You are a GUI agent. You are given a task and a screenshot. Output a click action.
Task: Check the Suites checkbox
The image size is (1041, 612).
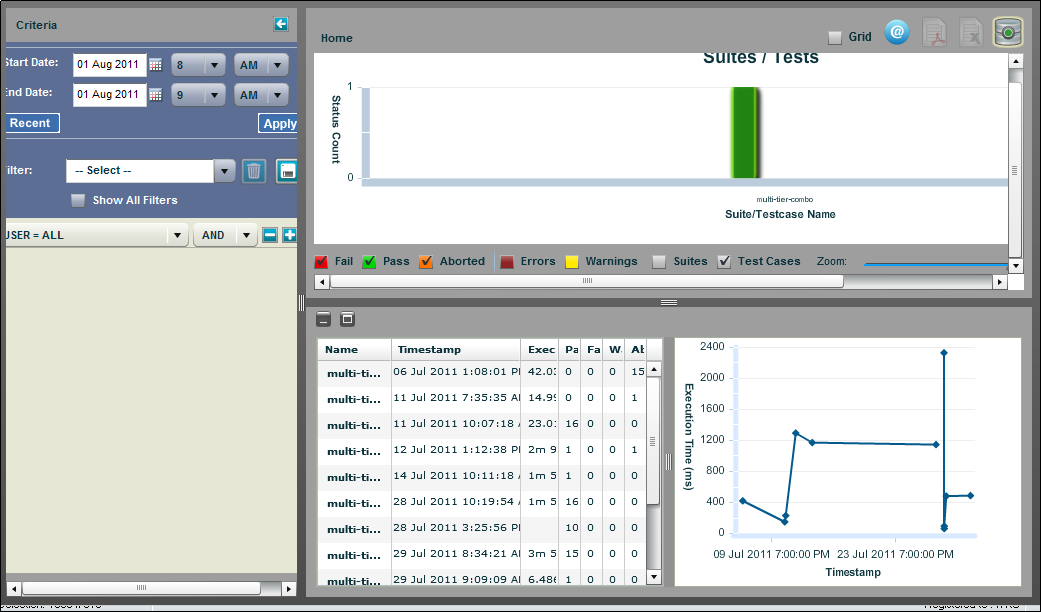point(659,262)
